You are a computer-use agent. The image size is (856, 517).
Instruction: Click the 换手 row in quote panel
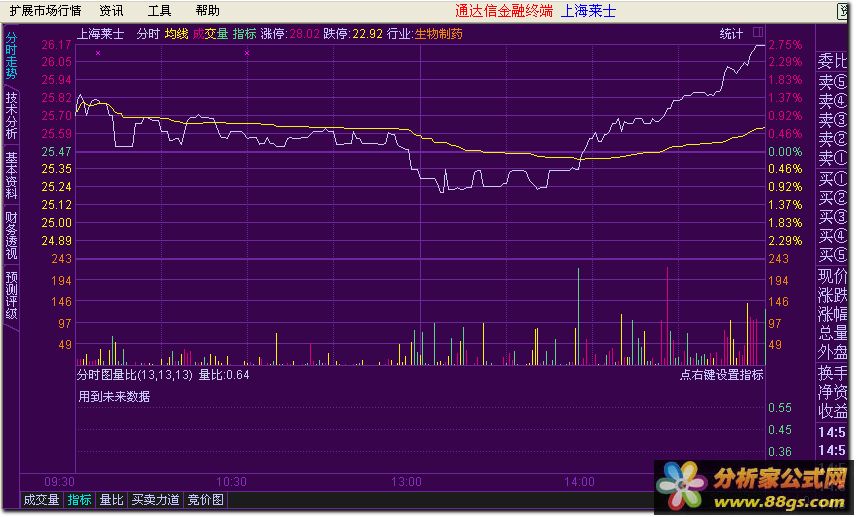(833, 373)
